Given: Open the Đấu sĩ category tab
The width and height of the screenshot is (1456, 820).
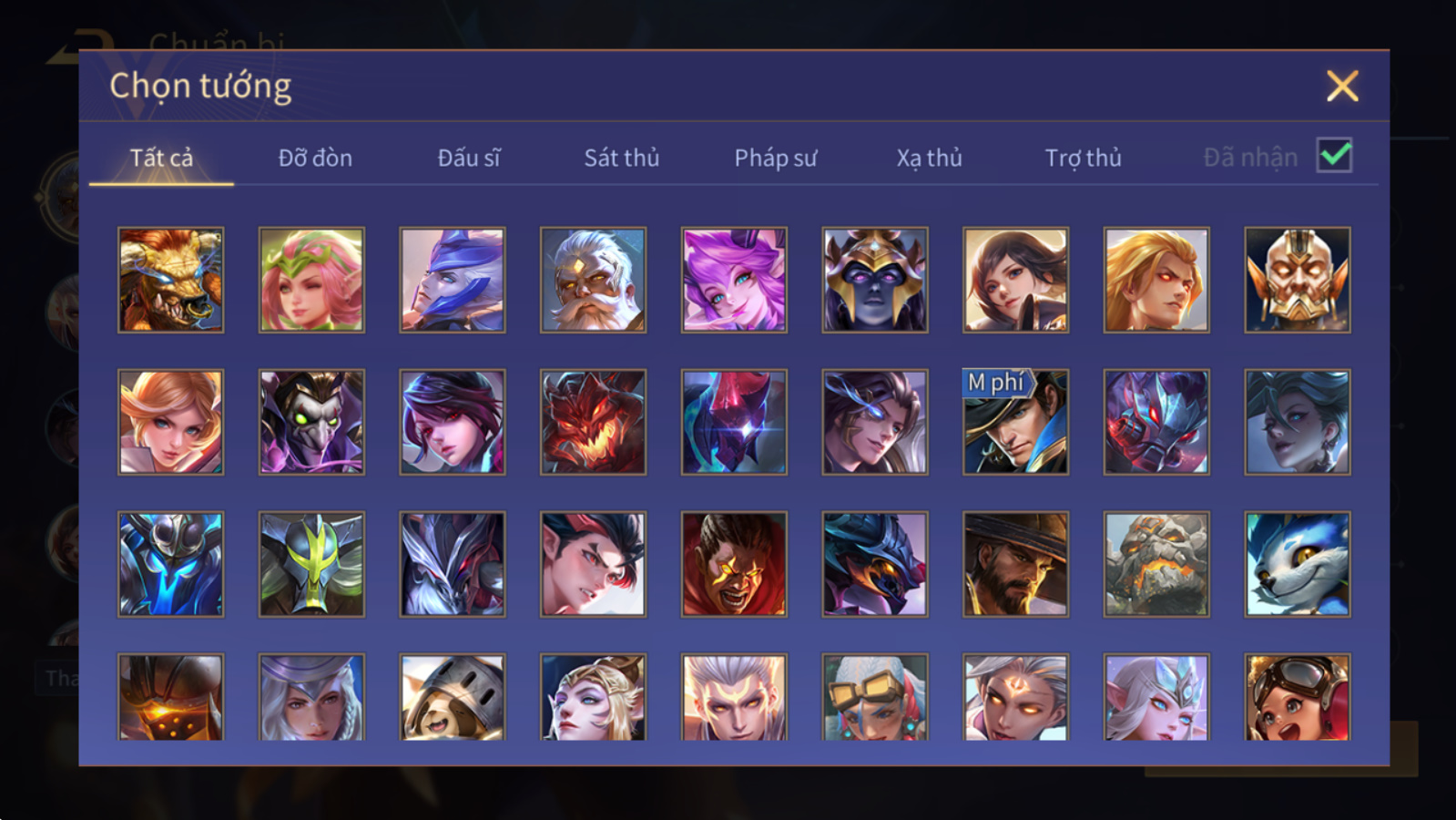Looking at the screenshot, I should pyautogui.click(x=468, y=158).
